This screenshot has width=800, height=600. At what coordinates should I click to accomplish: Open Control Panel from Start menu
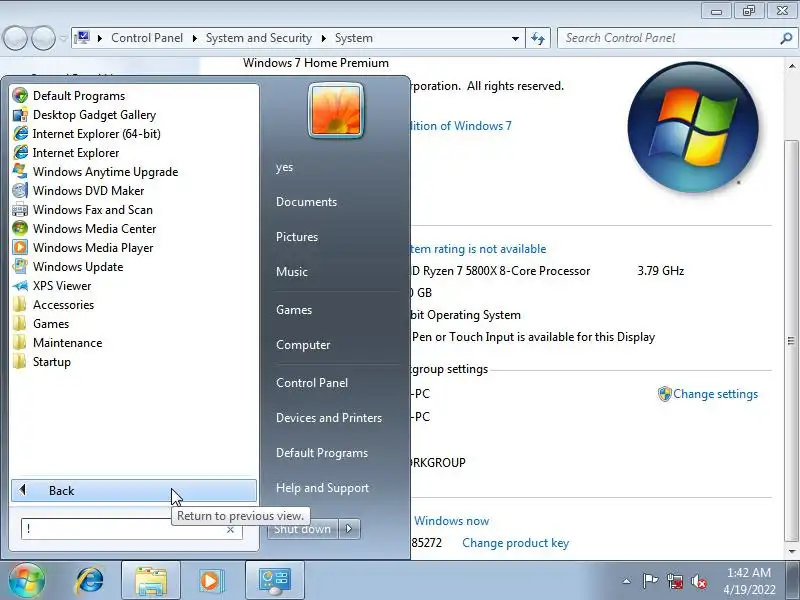click(x=312, y=383)
